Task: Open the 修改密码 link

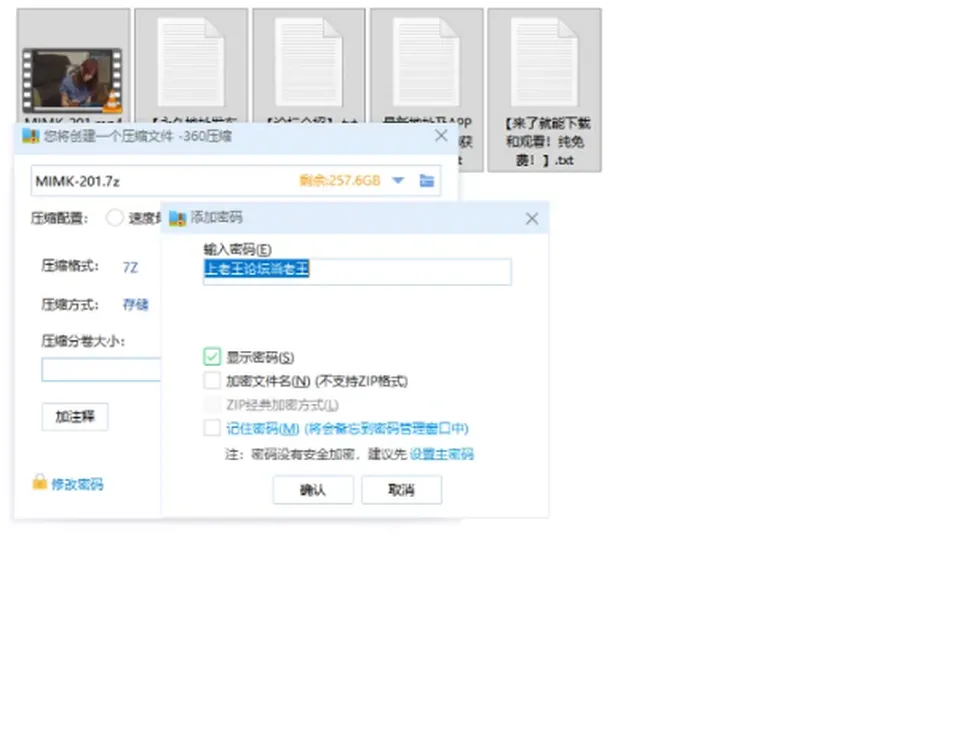Action: pyautogui.click(x=77, y=484)
